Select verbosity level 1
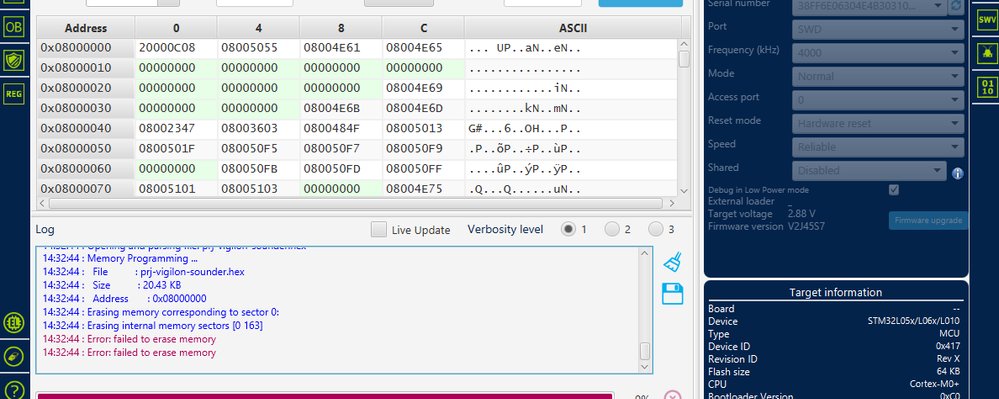 point(568,229)
